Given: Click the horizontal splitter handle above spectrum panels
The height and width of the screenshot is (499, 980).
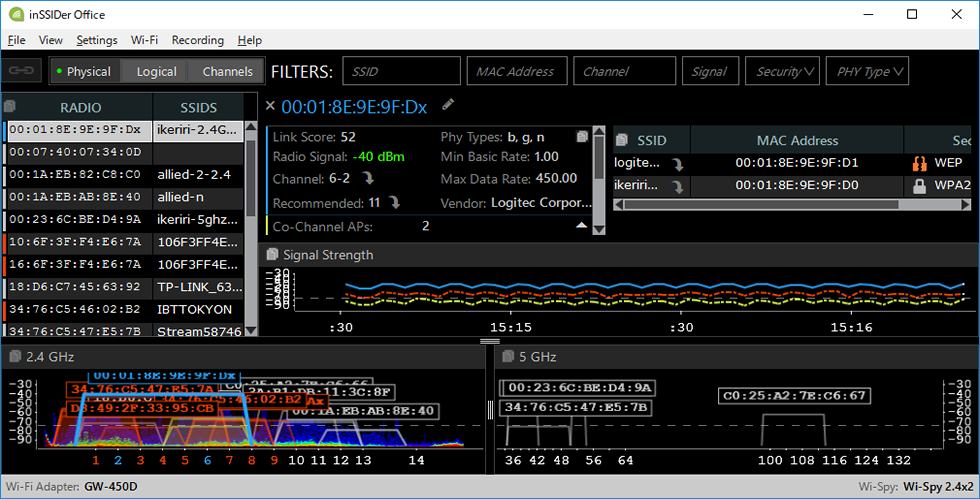Looking at the screenshot, I should pos(490,341).
